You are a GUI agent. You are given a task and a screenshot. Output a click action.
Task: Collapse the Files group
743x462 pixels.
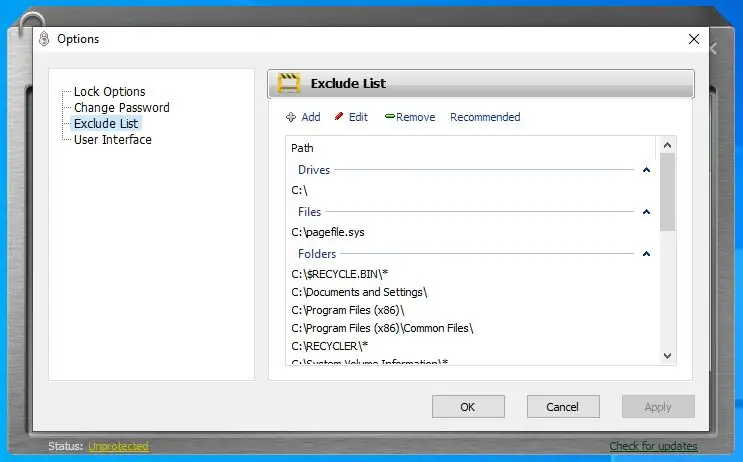pyautogui.click(x=646, y=212)
